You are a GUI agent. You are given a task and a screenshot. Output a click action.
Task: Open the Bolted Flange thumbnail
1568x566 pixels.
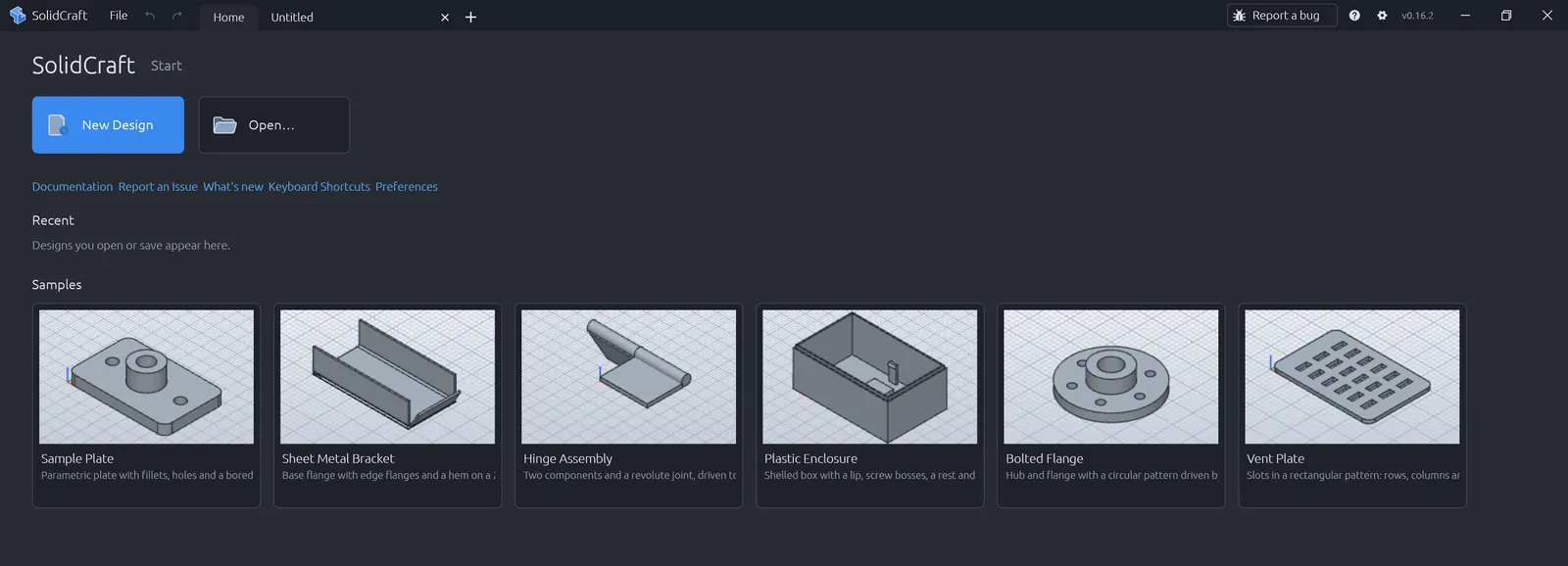(x=1110, y=377)
